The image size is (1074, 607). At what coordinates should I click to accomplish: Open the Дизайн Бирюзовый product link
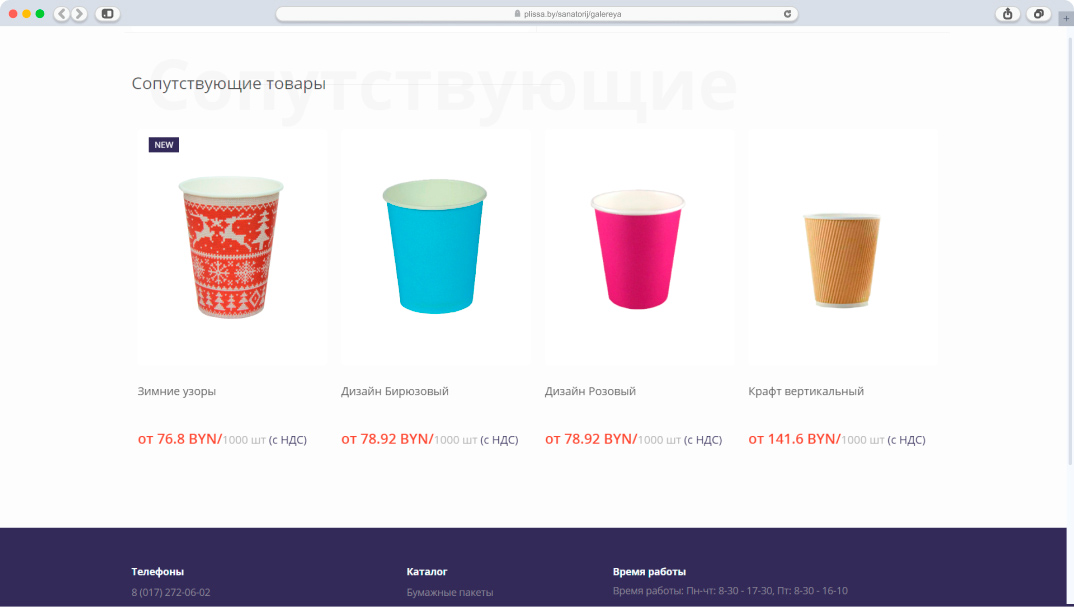395,391
